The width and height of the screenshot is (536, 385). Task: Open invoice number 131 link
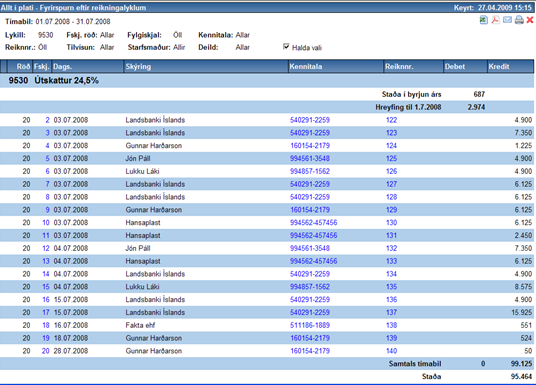click(x=391, y=236)
